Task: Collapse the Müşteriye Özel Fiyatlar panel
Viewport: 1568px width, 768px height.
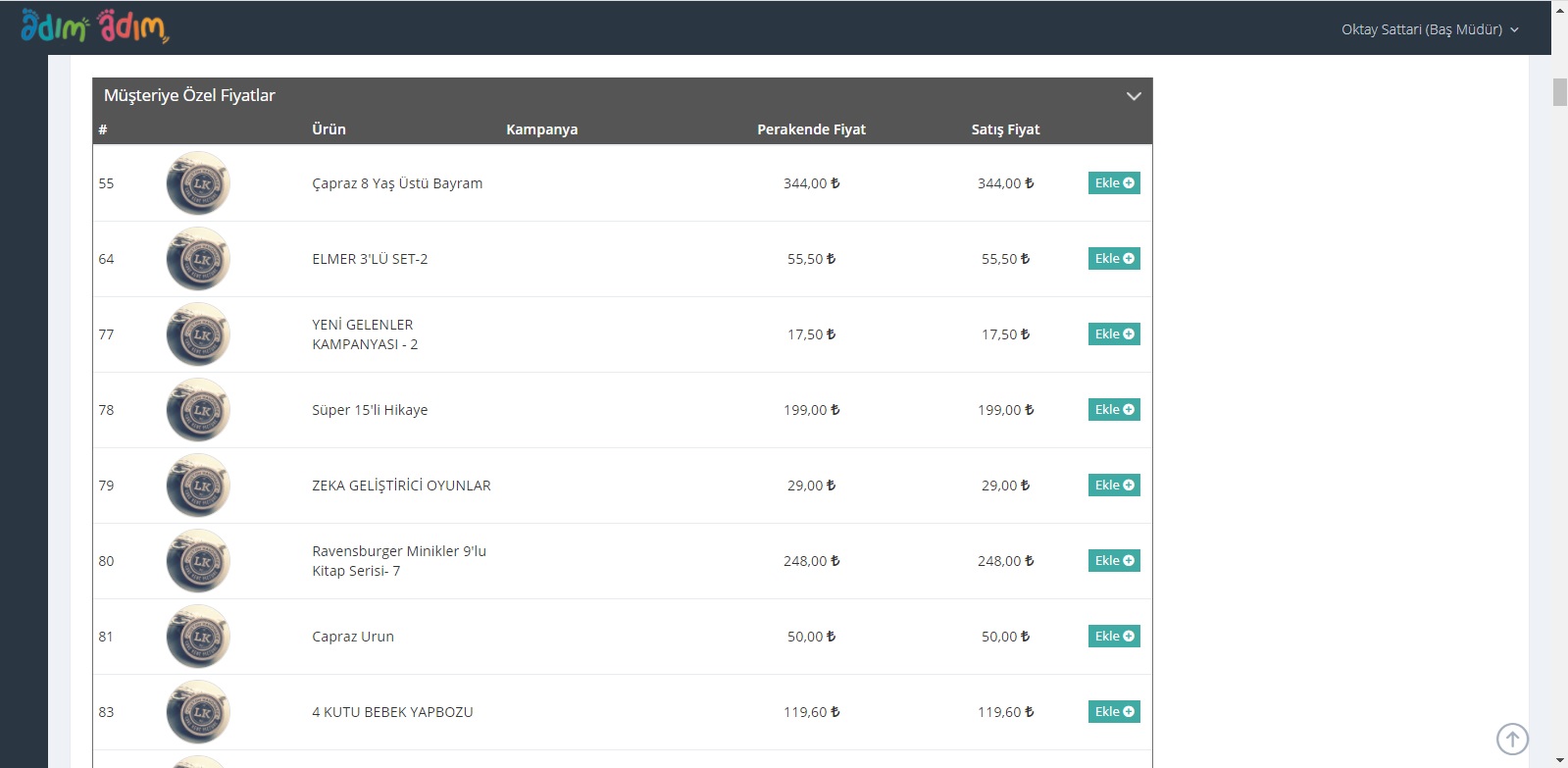Action: click(x=1134, y=96)
